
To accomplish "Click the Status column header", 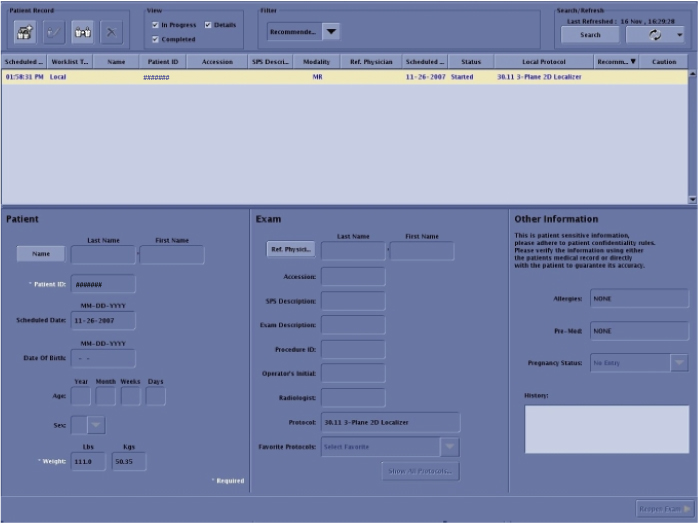I will pos(470,62).
